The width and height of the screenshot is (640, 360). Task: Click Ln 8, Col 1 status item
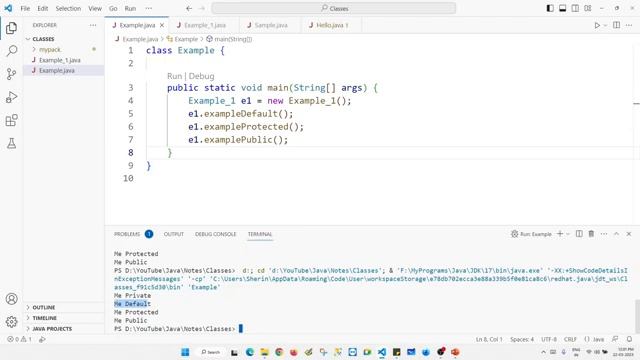pos(489,339)
